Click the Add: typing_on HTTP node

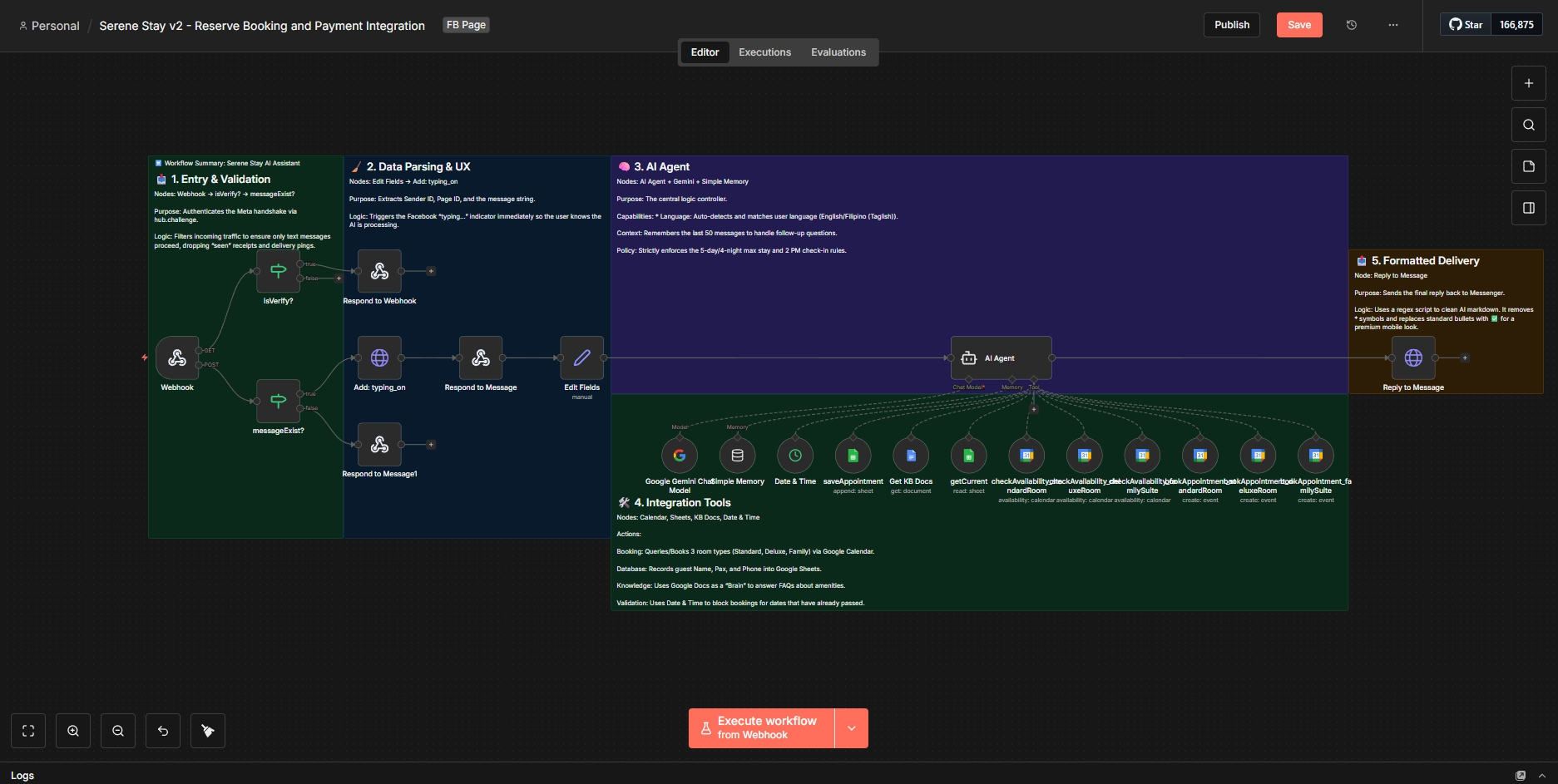pos(379,358)
